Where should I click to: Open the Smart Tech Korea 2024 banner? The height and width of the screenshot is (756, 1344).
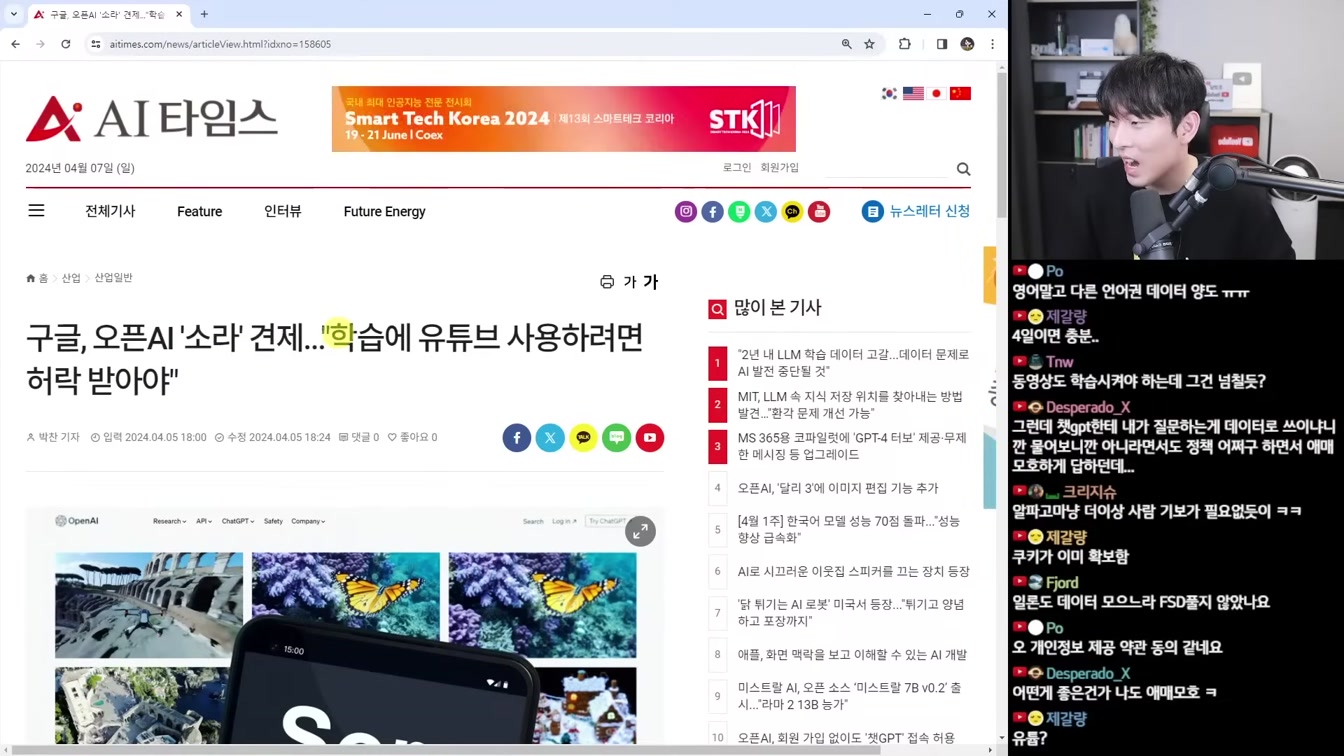tap(563, 119)
